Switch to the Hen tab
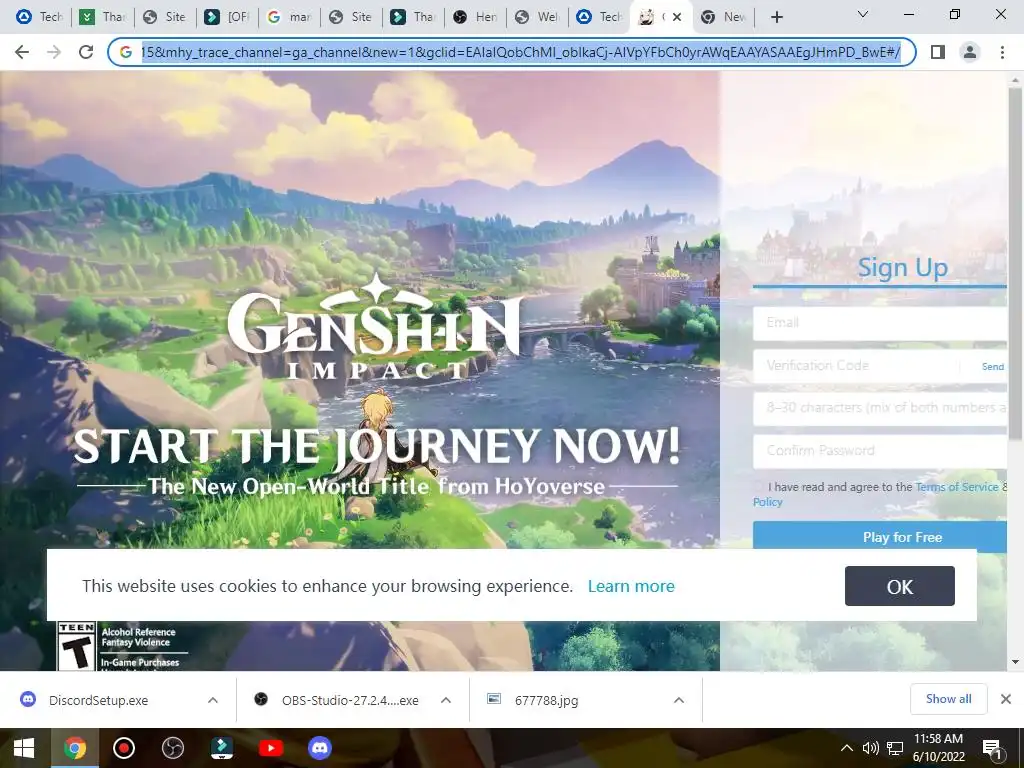The image size is (1024, 768). [475, 17]
